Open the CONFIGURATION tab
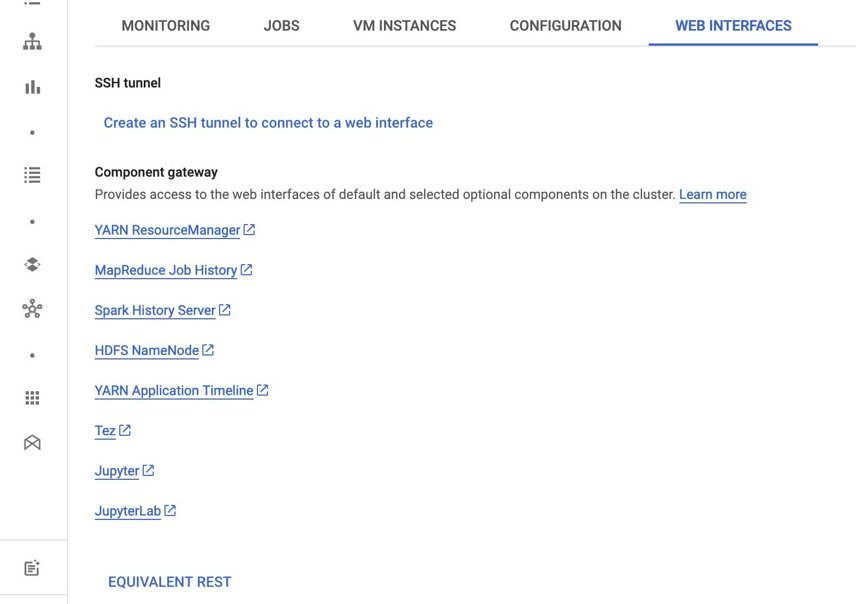 [x=565, y=26]
